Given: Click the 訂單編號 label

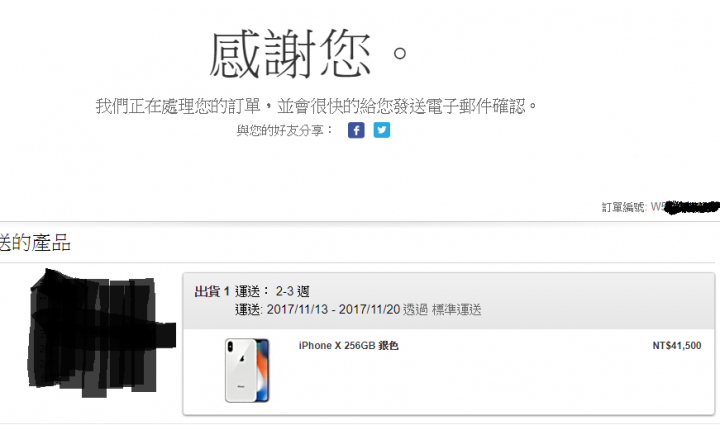Looking at the screenshot, I should pyautogui.click(x=624, y=207).
